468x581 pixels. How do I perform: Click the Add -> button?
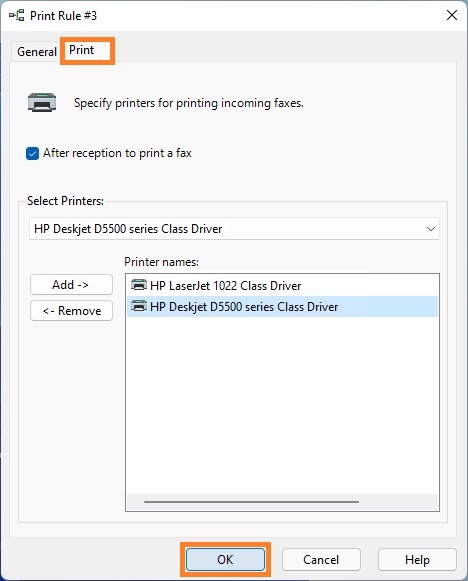71,285
